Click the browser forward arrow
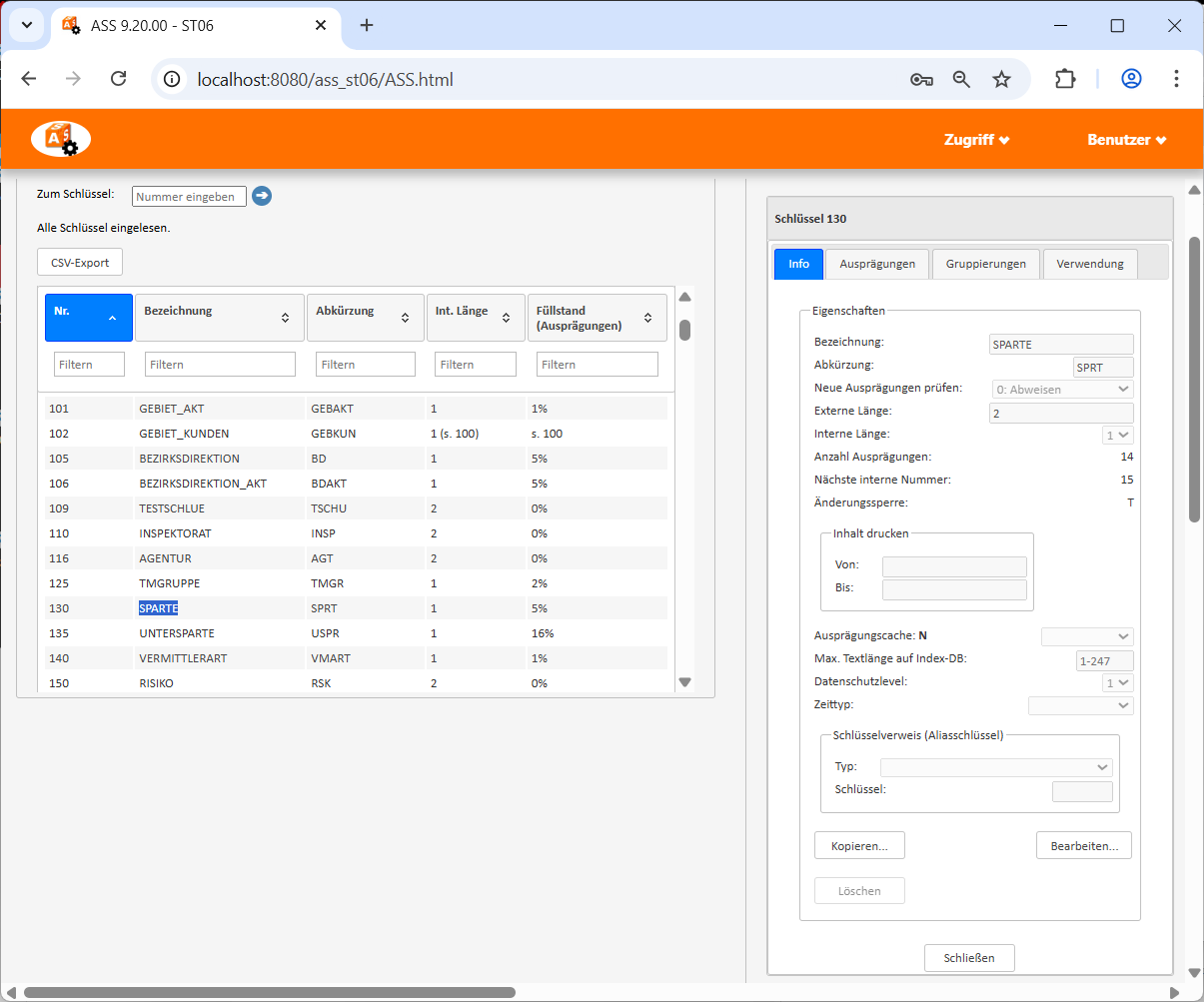Image resolution: width=1204 pixels, height=1002 pixels. point(73,79)
